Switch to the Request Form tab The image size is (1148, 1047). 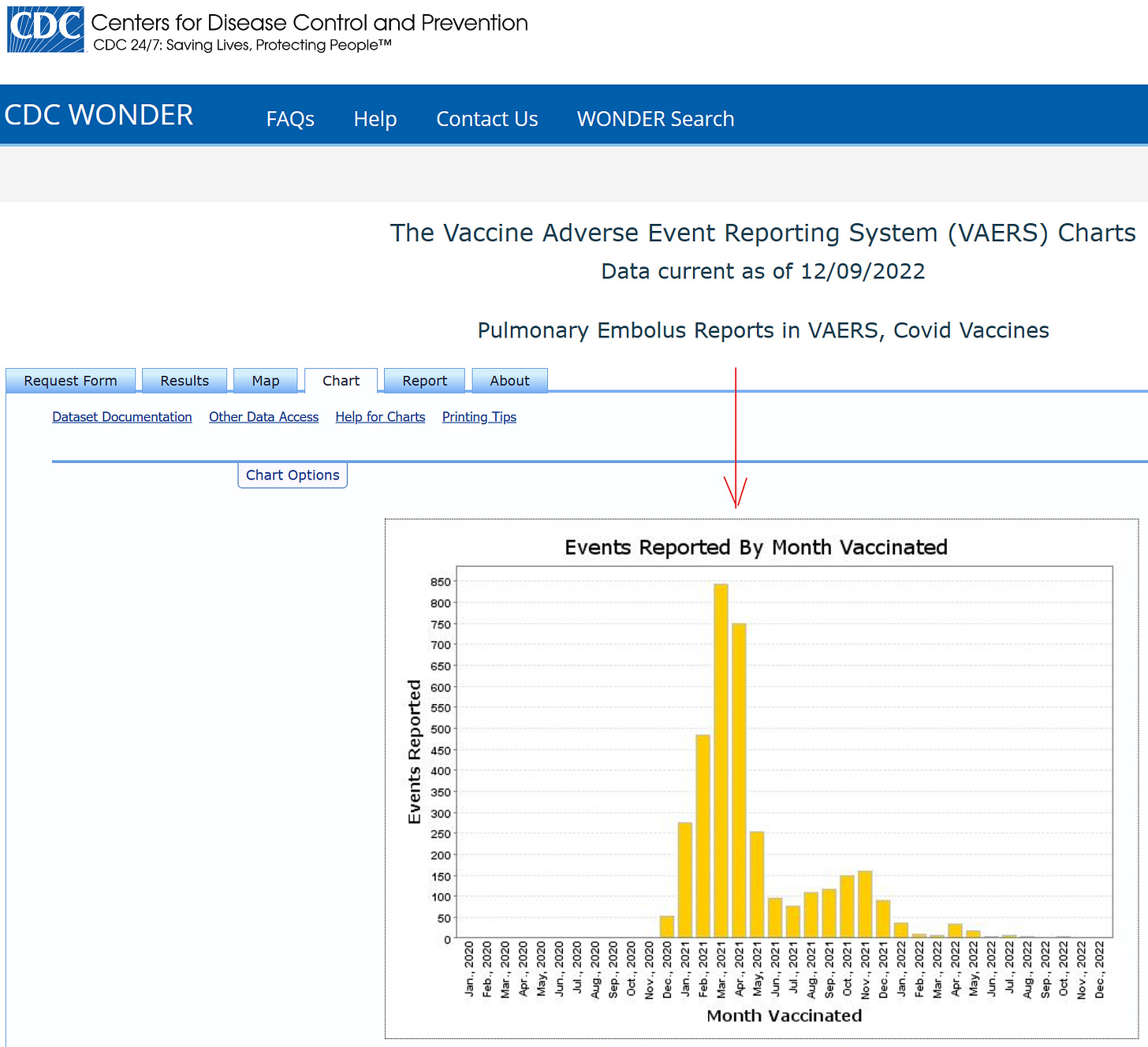pyautogui.click(x=70, y=381)
